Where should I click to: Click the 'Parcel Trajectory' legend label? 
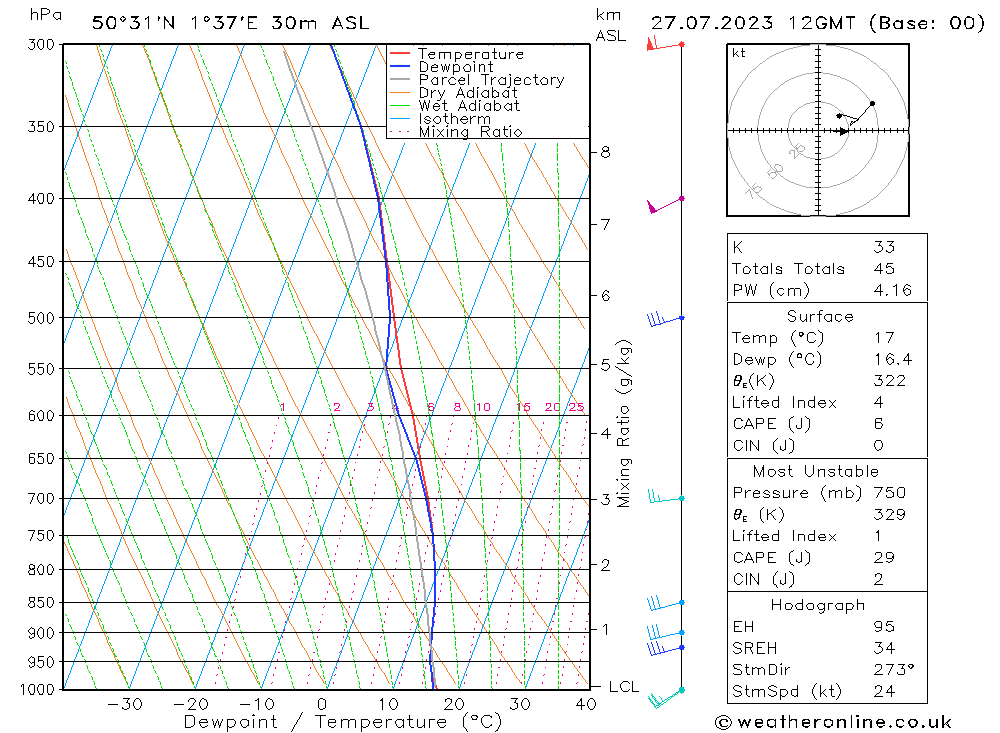coord(491,80)
